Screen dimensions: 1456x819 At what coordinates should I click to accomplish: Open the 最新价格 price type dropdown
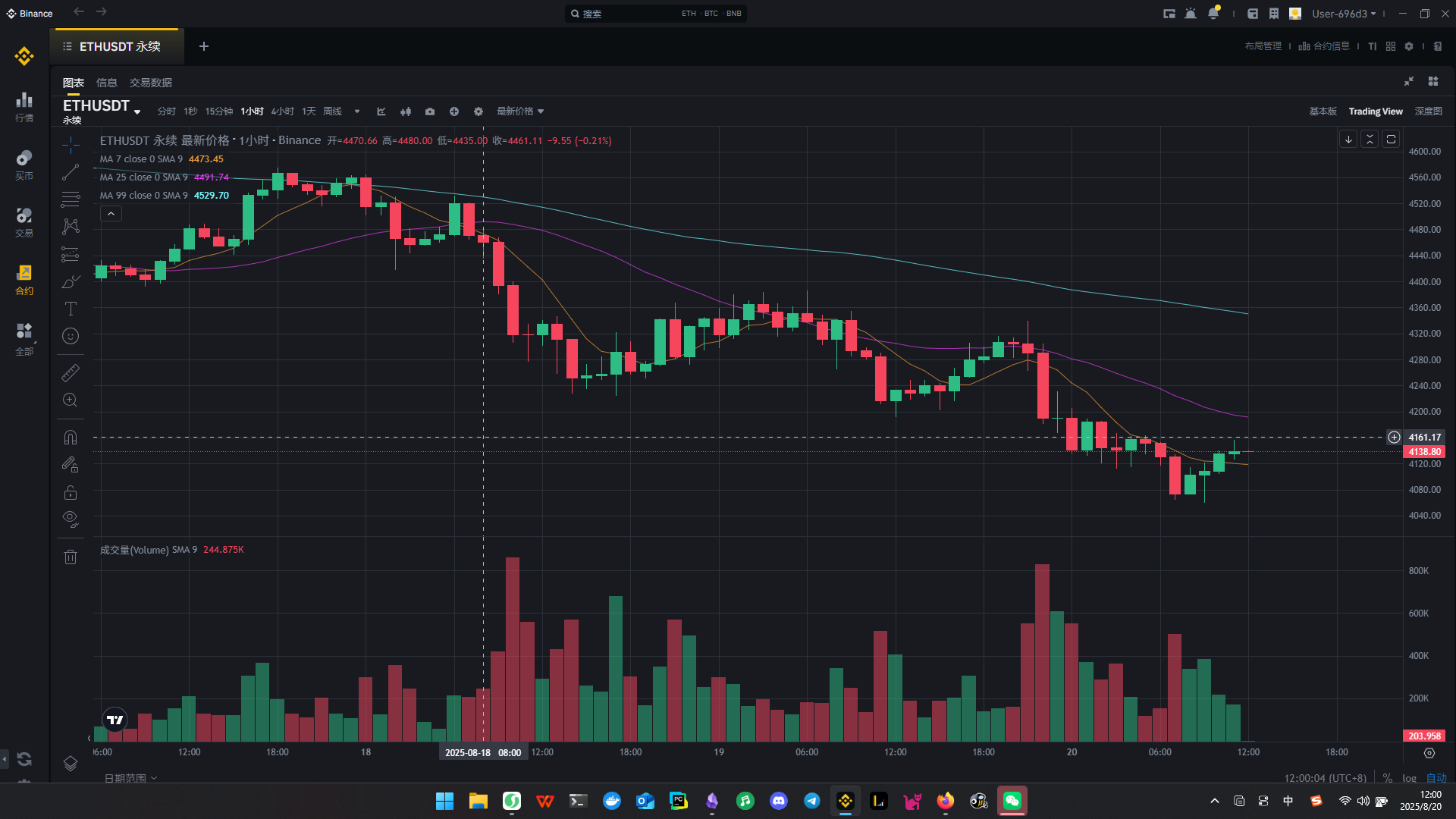520,111
